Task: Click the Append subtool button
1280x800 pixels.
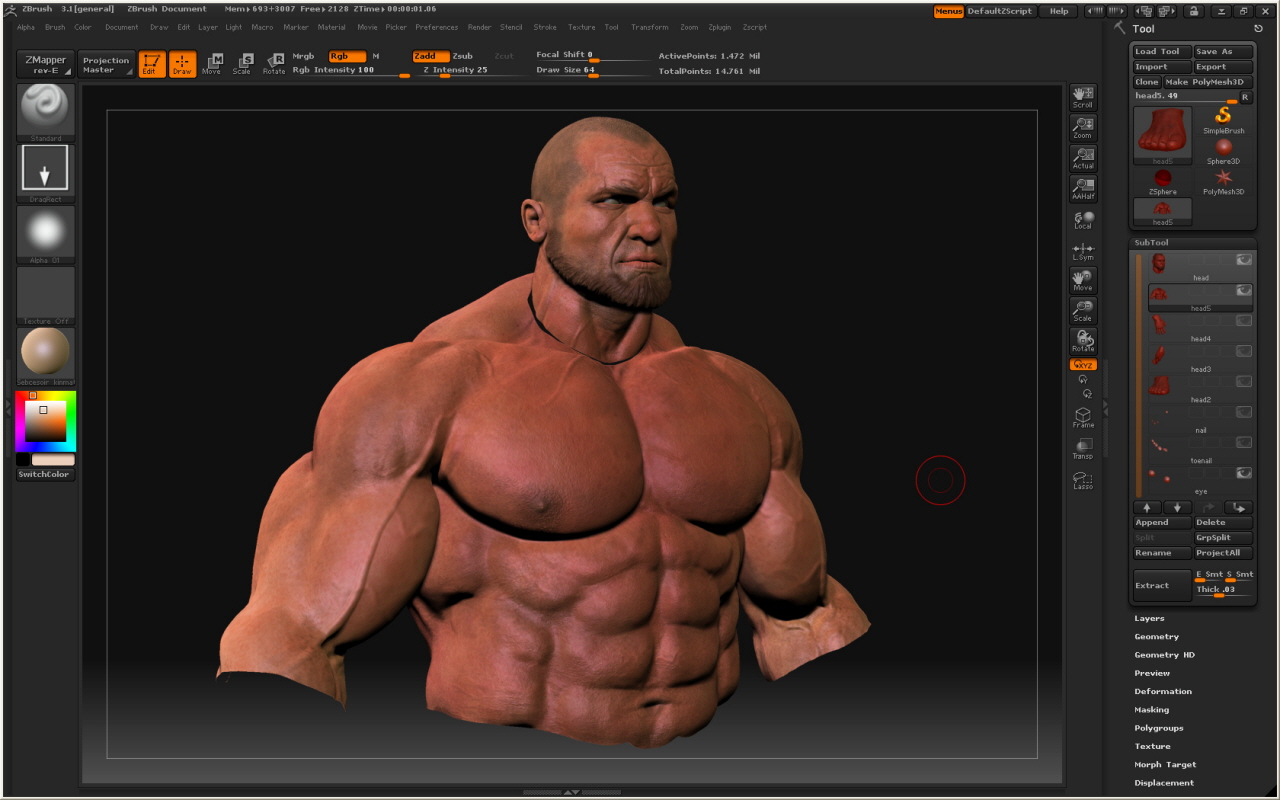Action: pos(1162,523)
